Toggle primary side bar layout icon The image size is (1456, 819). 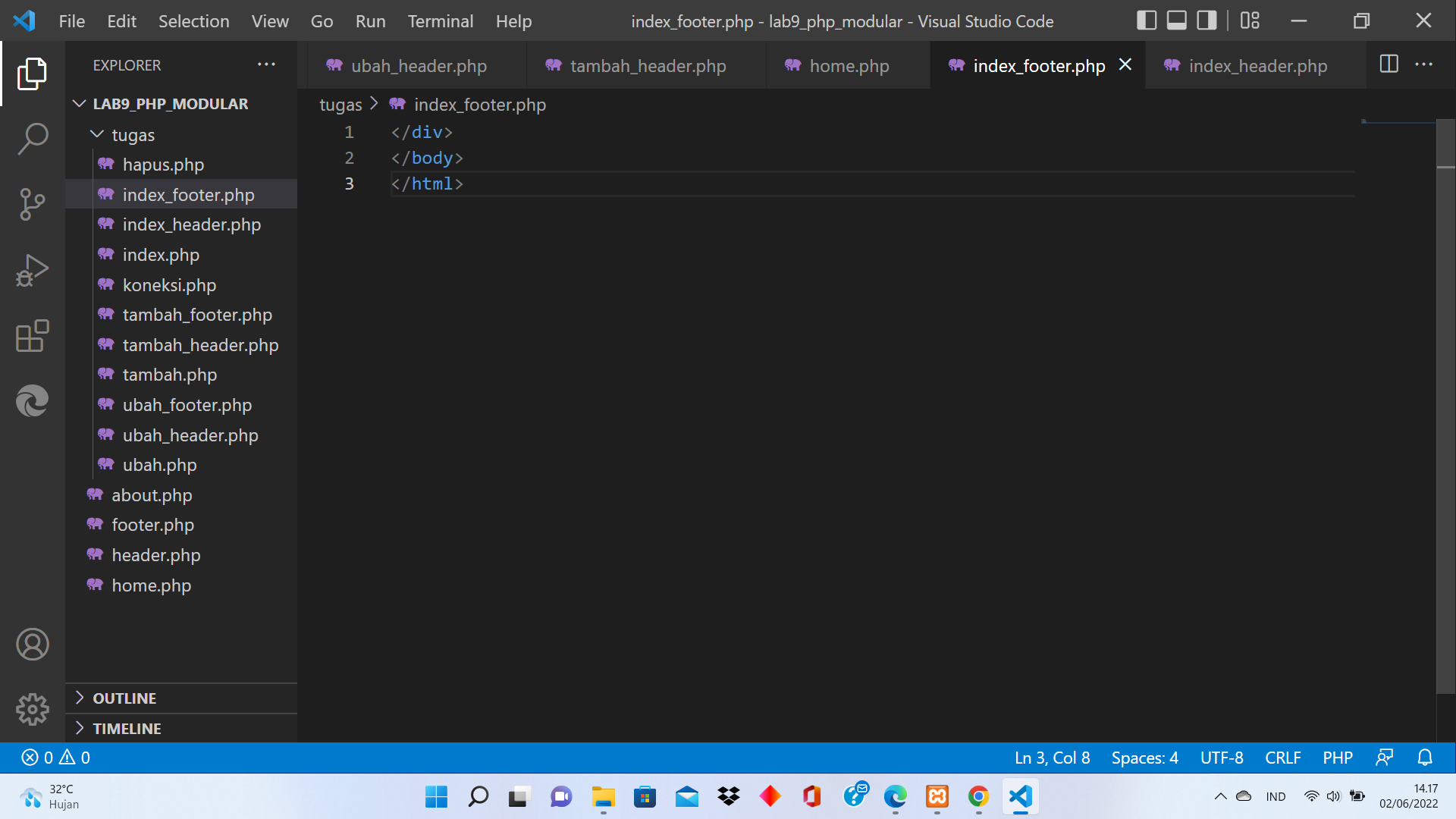[x=1146, y=20]
